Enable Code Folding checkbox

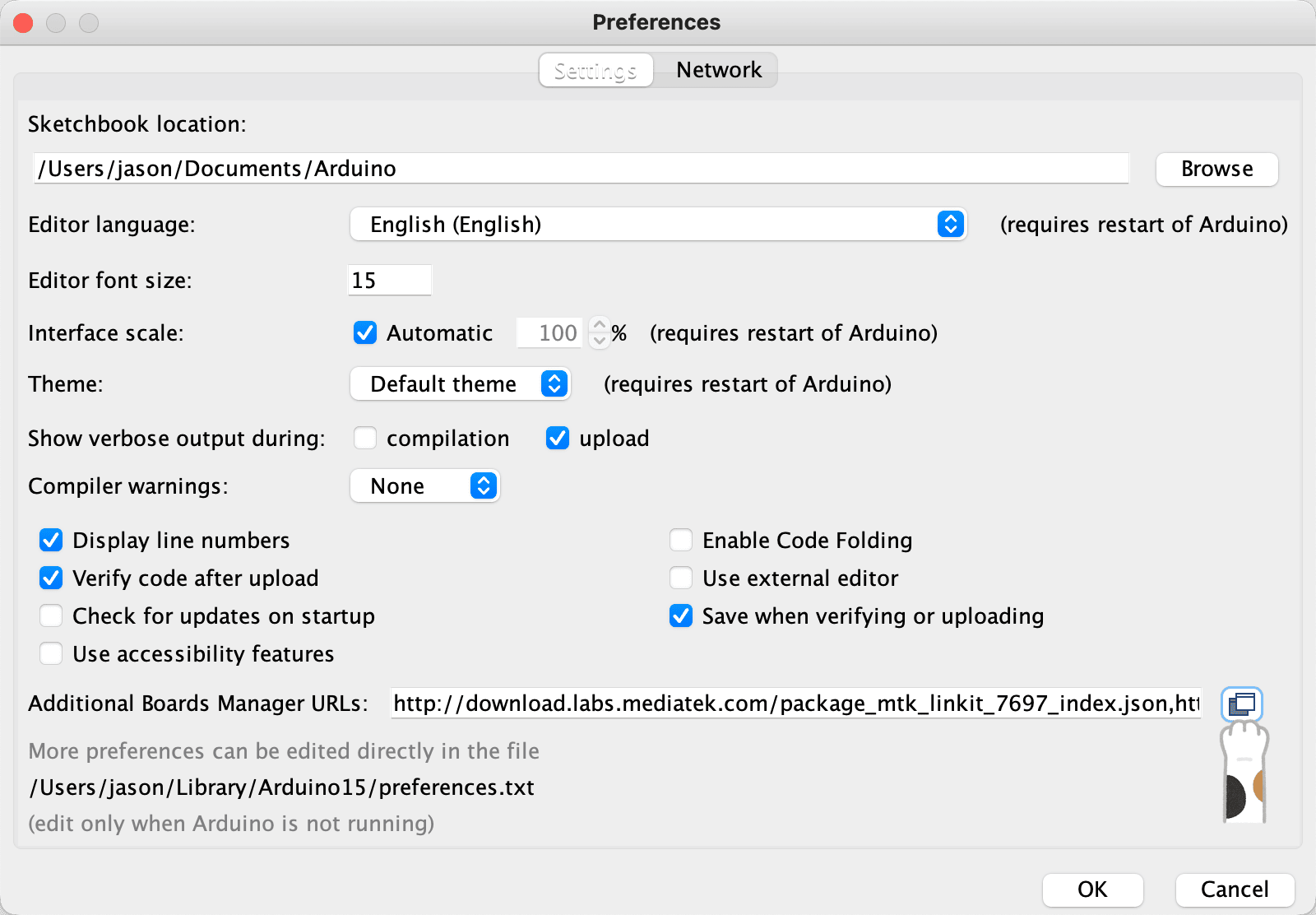(x=681, y=541)
